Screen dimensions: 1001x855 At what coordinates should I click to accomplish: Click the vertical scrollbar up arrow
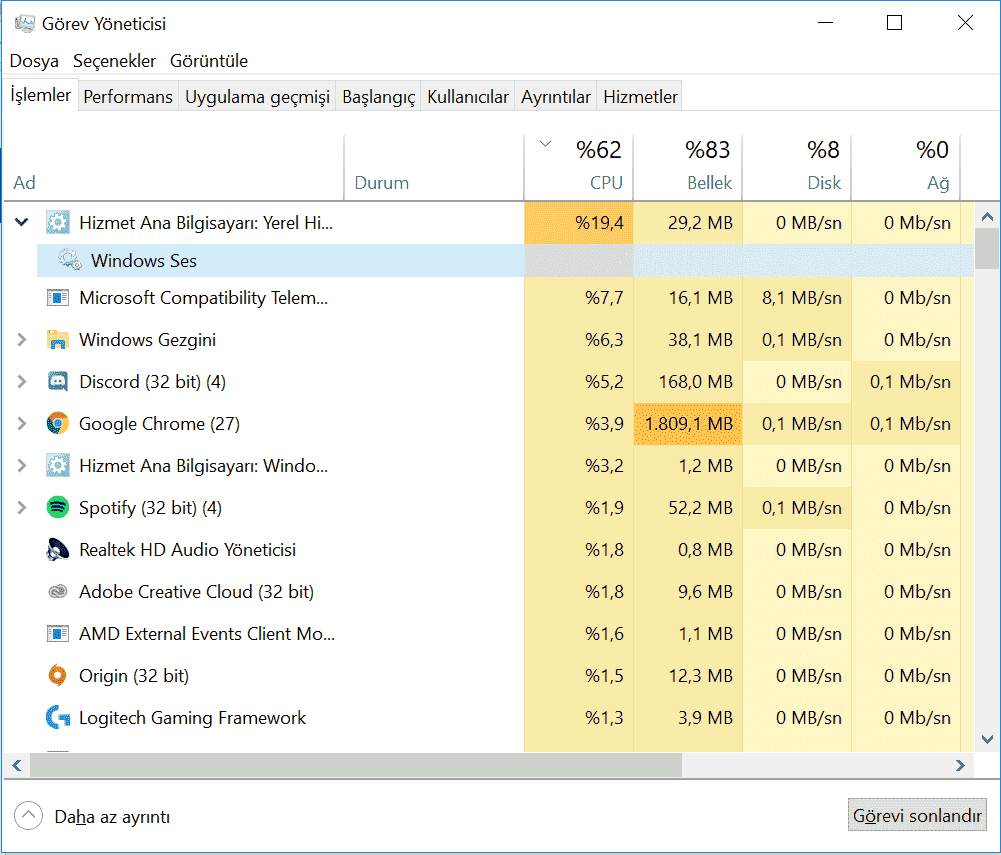click(x=987, y=217)
